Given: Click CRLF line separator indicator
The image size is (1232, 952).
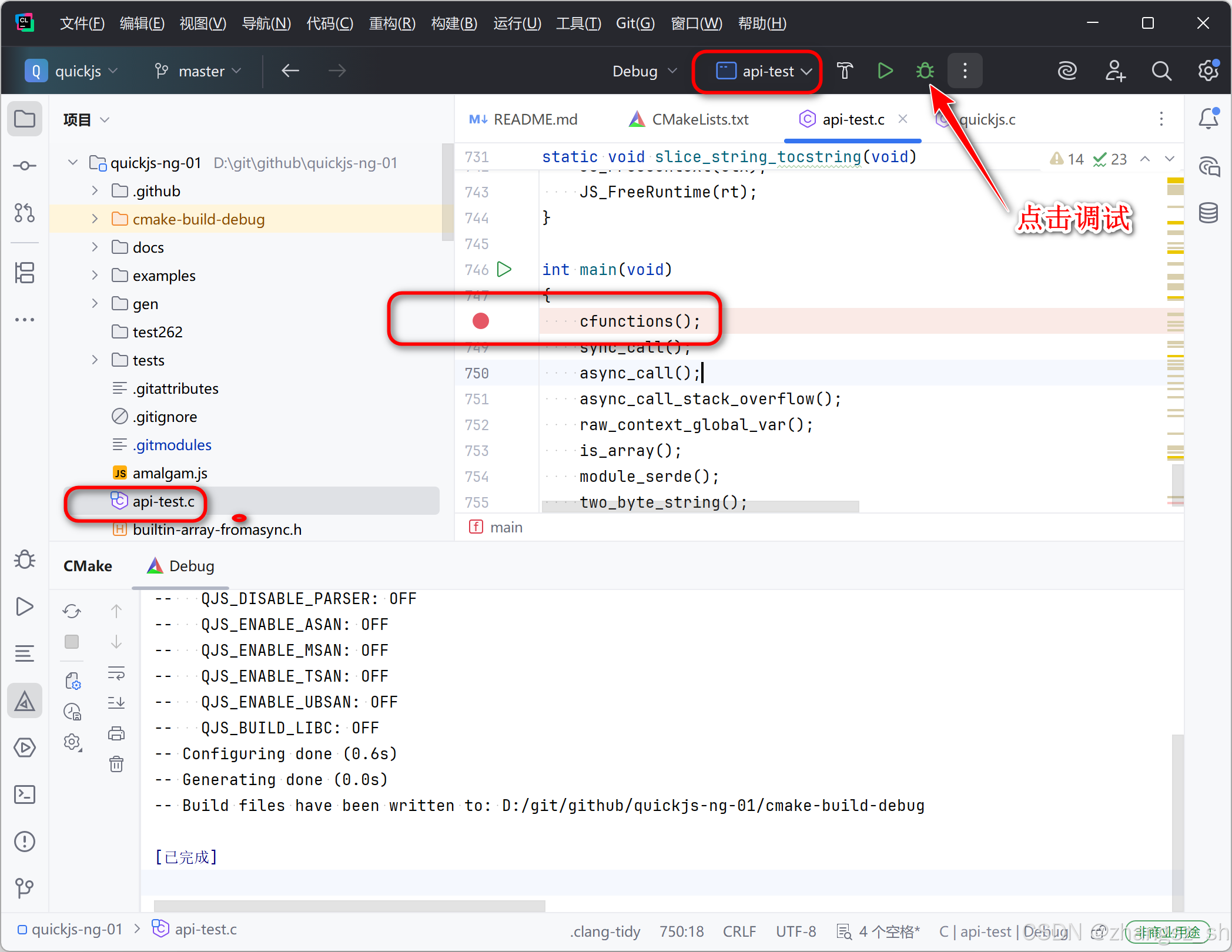Looking at the screenshot, I should (x=739, y=931).
